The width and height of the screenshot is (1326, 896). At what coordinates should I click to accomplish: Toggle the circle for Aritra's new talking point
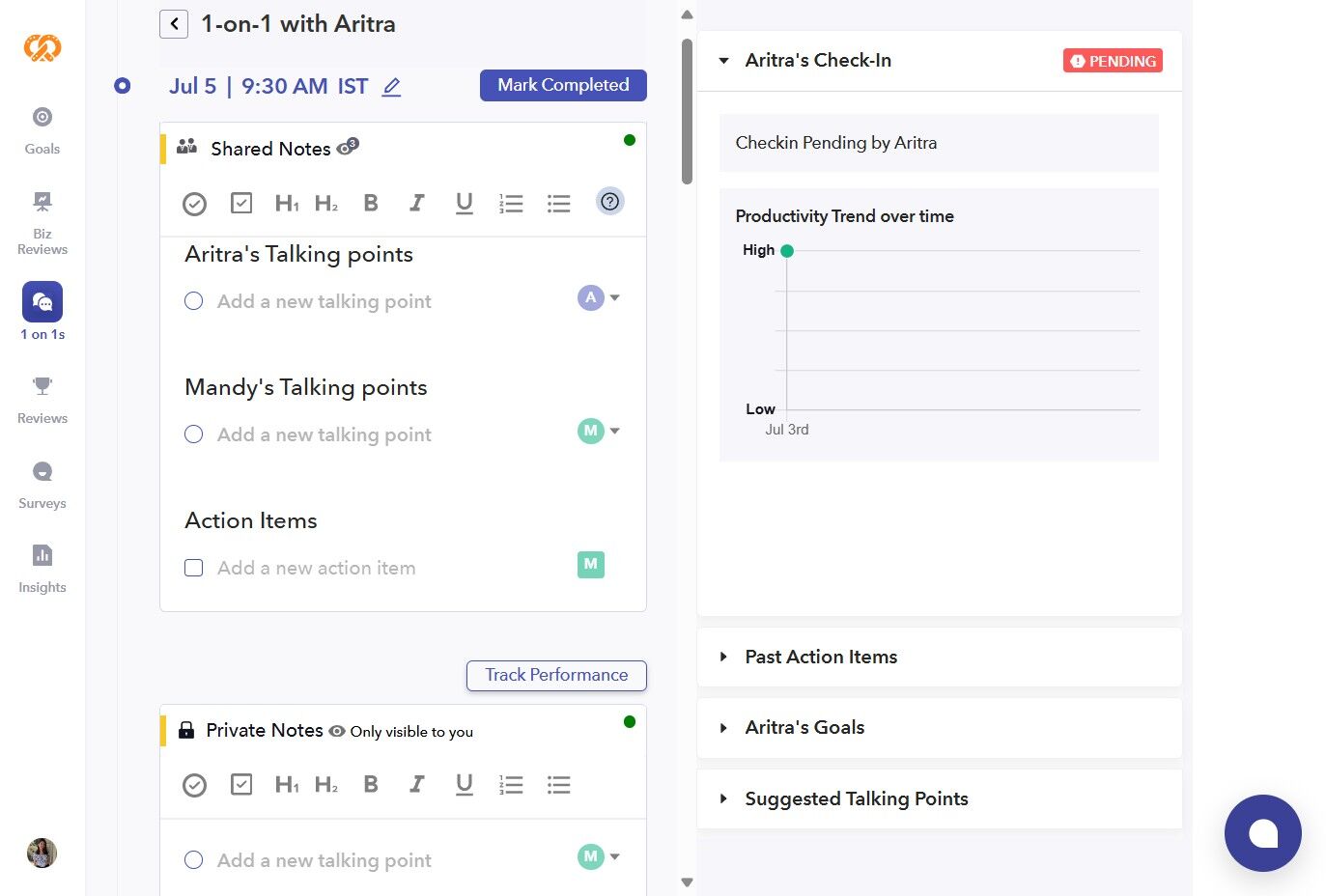(x=194, y=301)
